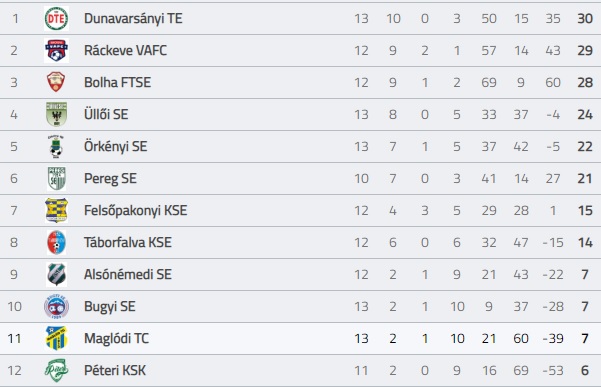The image size is (601, 387).
Task: Click Dunavarsányi TE's 30 points value
Action: (x=585, y=18)
